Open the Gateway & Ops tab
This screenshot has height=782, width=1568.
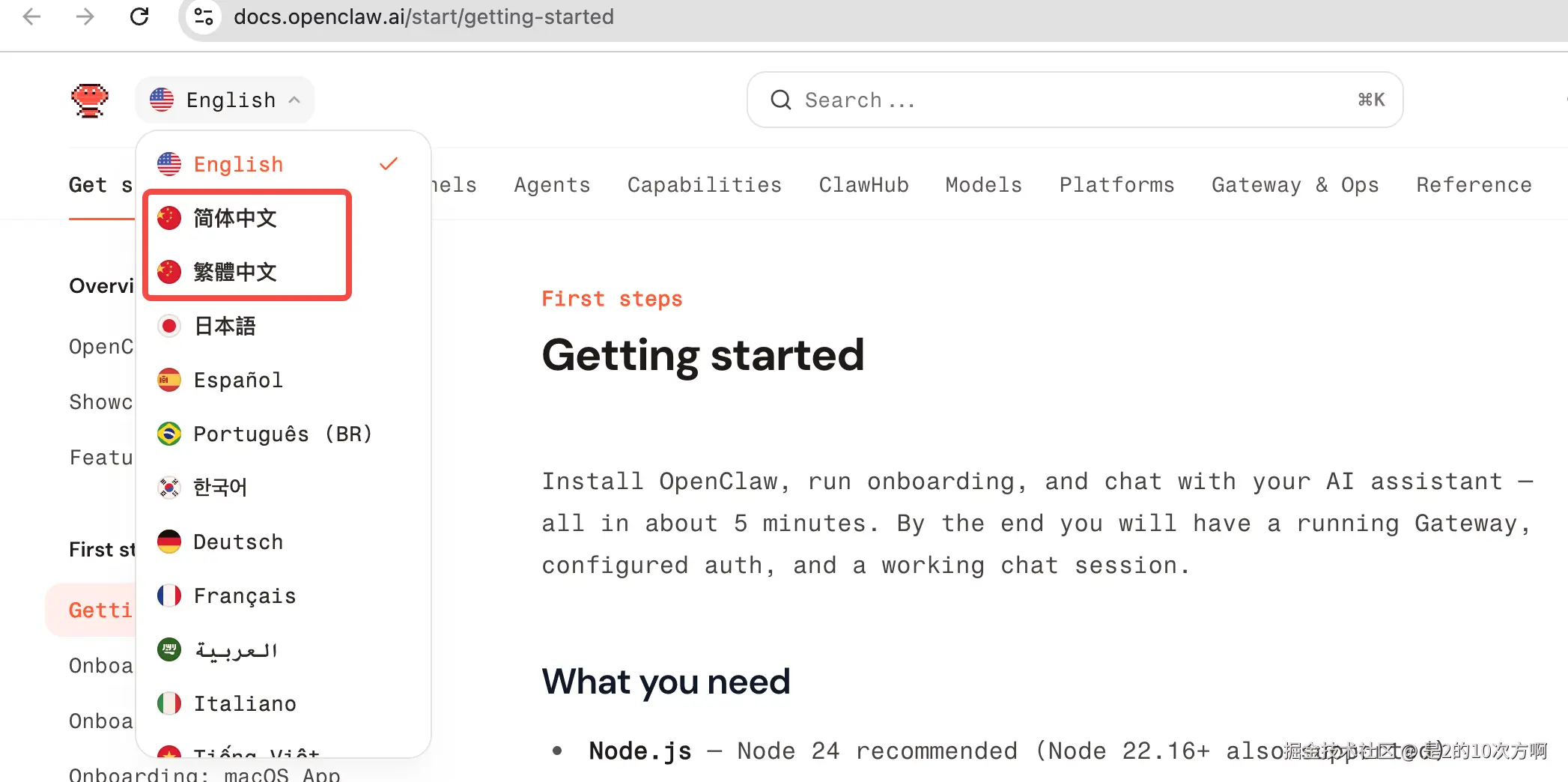coord(1295,185)
